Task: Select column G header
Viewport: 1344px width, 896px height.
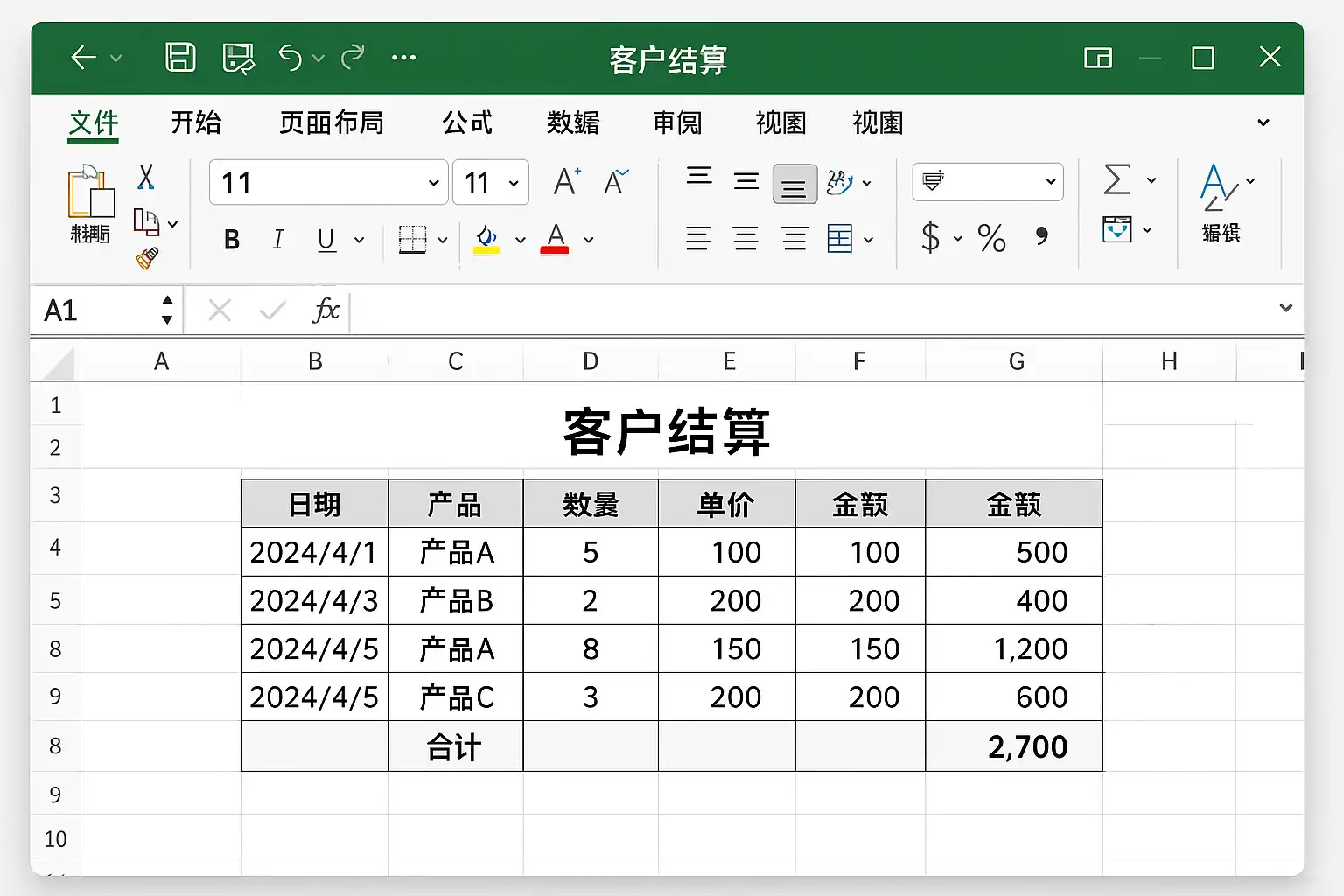Action: coord(1016,361)
